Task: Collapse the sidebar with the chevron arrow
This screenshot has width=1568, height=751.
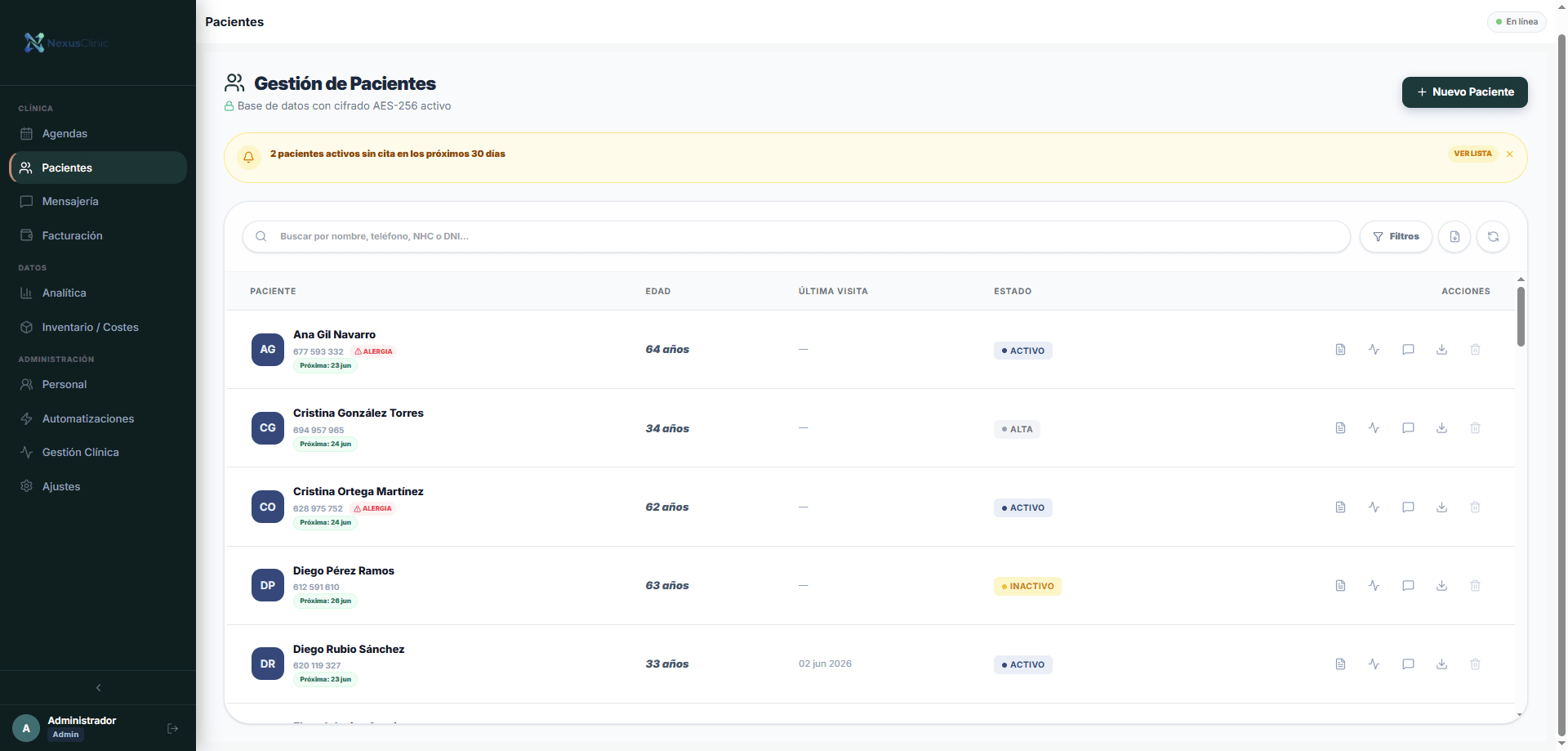Action: click(x=99, y=688)
